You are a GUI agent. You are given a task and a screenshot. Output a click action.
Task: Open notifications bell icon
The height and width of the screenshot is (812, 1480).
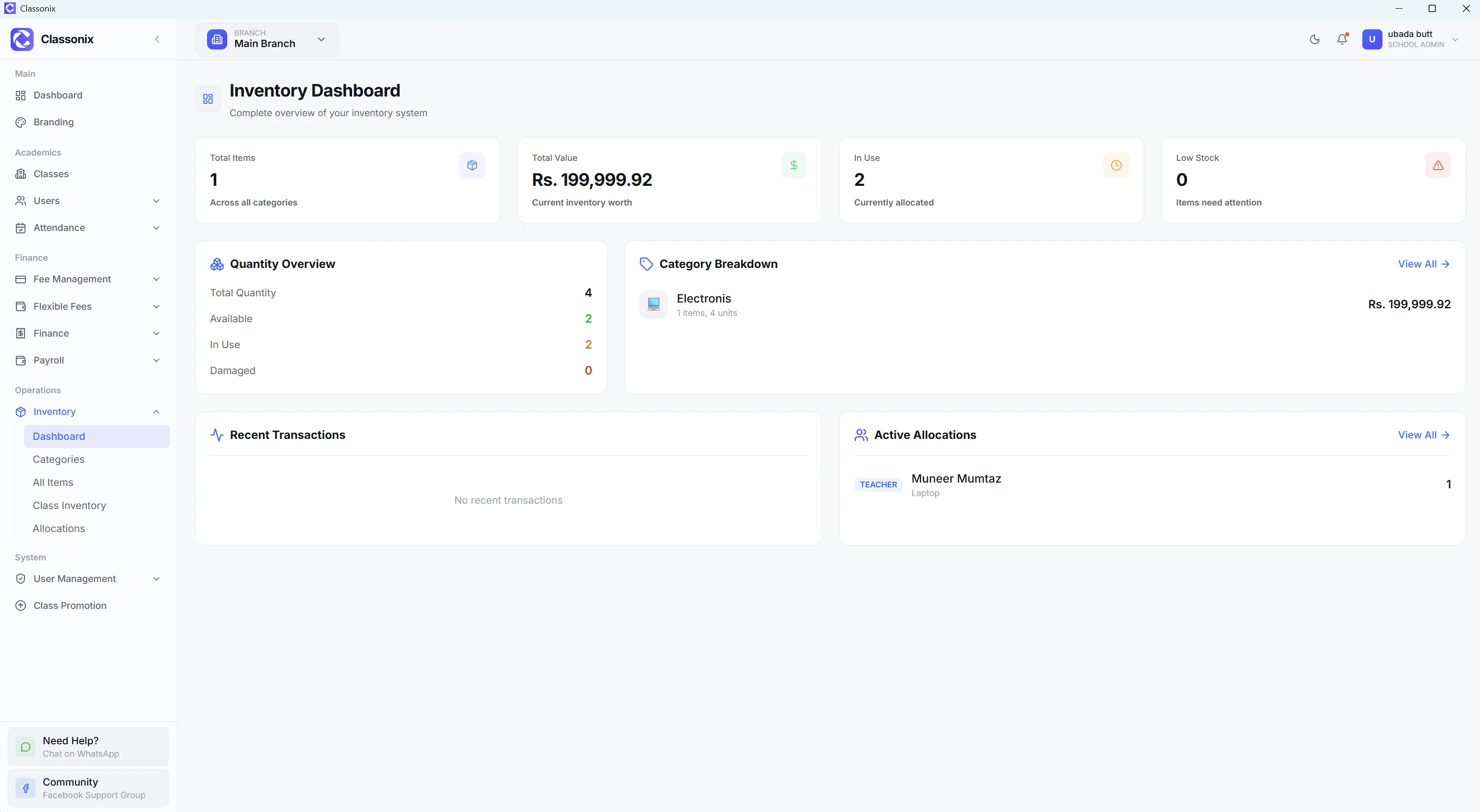(1342, 39)
